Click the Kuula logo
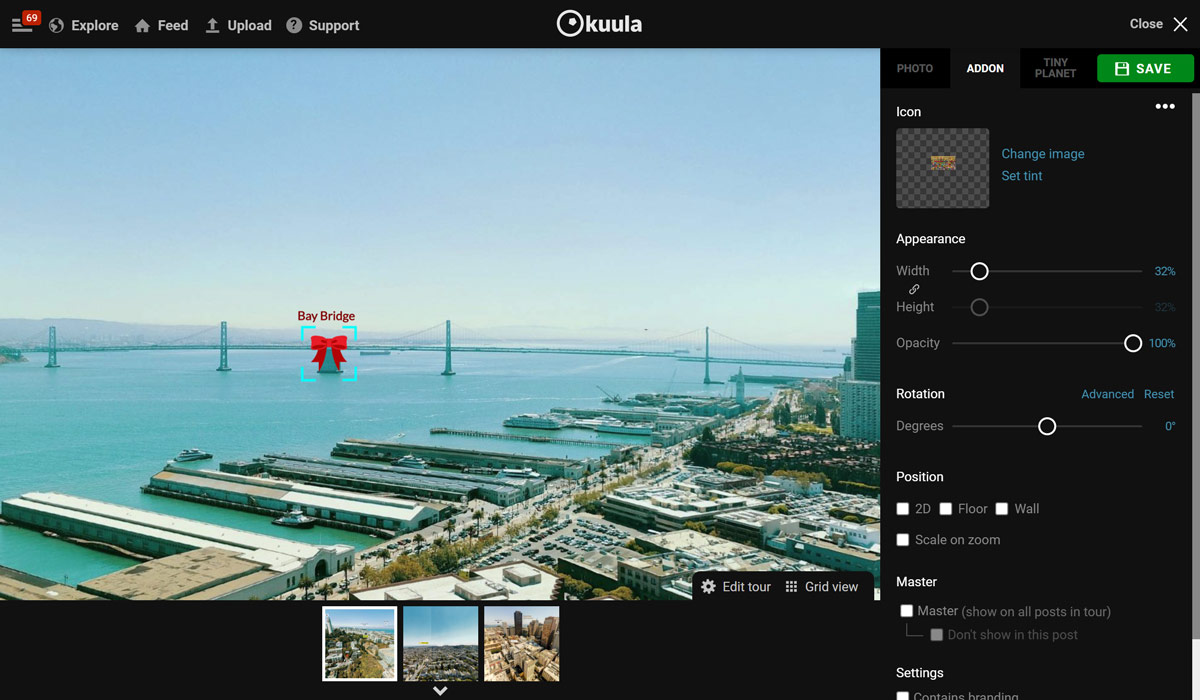 click(x=599, y=24)
